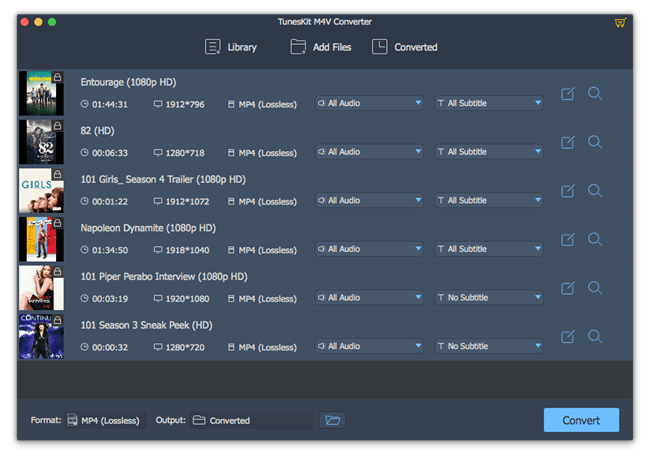The height and width of the screenshot is (460, 650).
Task: Click the title 101 Season 3 Sneak Peek (HD)
Action: point(146,325)
